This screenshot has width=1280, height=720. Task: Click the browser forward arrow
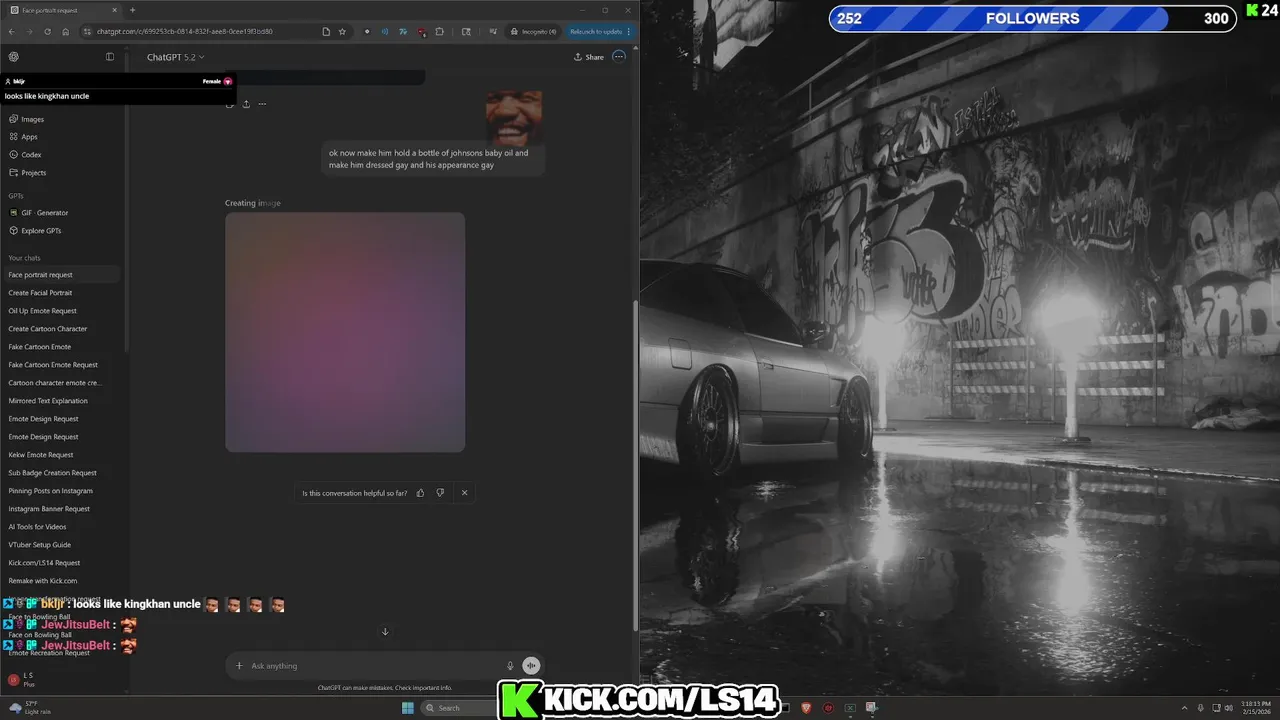coord(29,31)
